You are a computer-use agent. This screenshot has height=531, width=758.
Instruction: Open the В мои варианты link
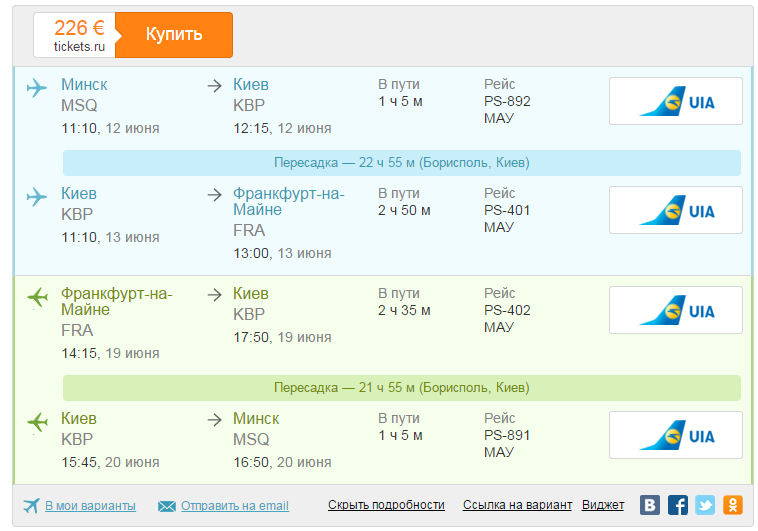point(90,505)
